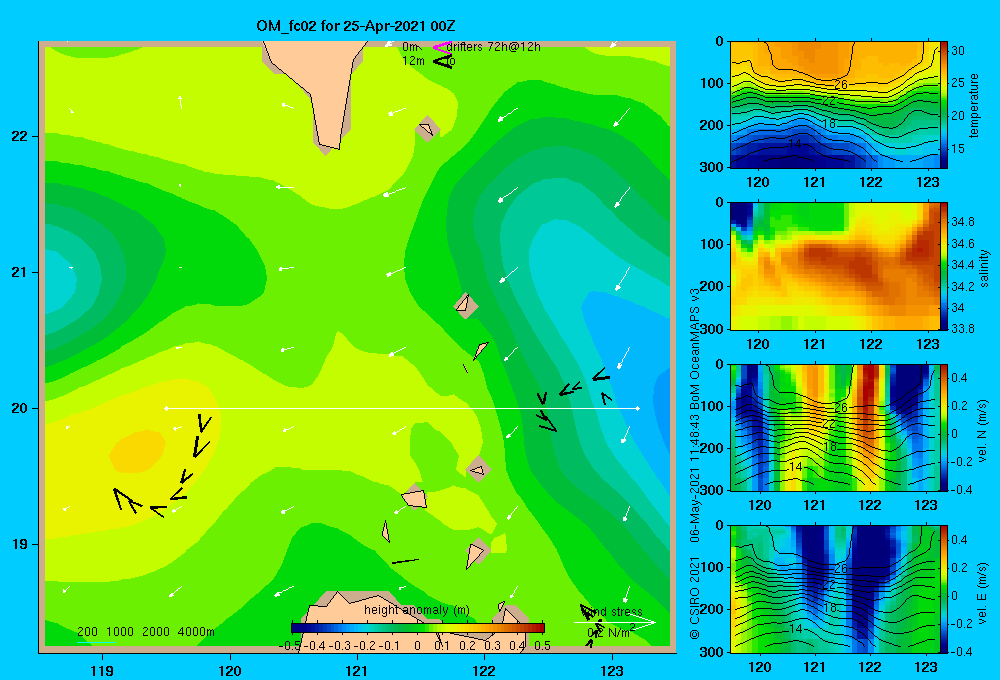This screenshot has height=680, width=1000.
Task: Click longitude tick label 123 on main map
Action: click(x=612, y=670)
